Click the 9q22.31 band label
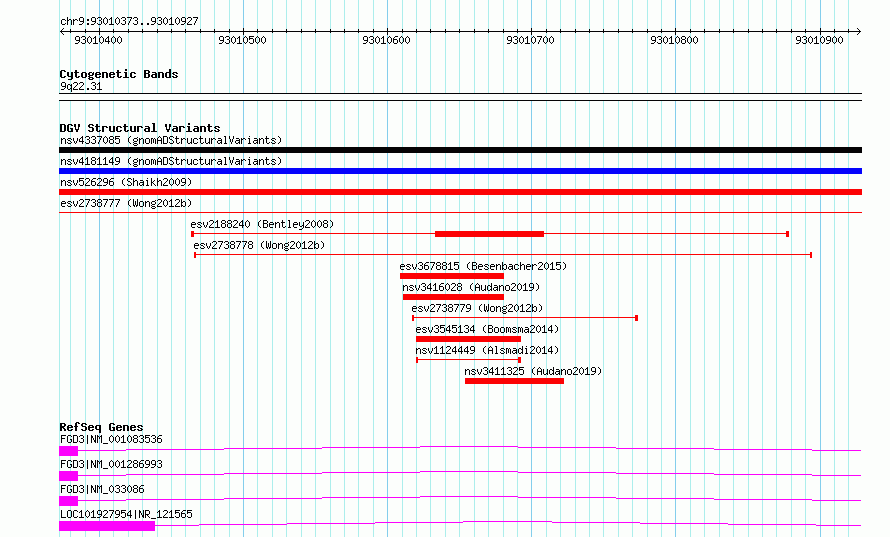This screenshot has width=890, height=537. [81, 86]
